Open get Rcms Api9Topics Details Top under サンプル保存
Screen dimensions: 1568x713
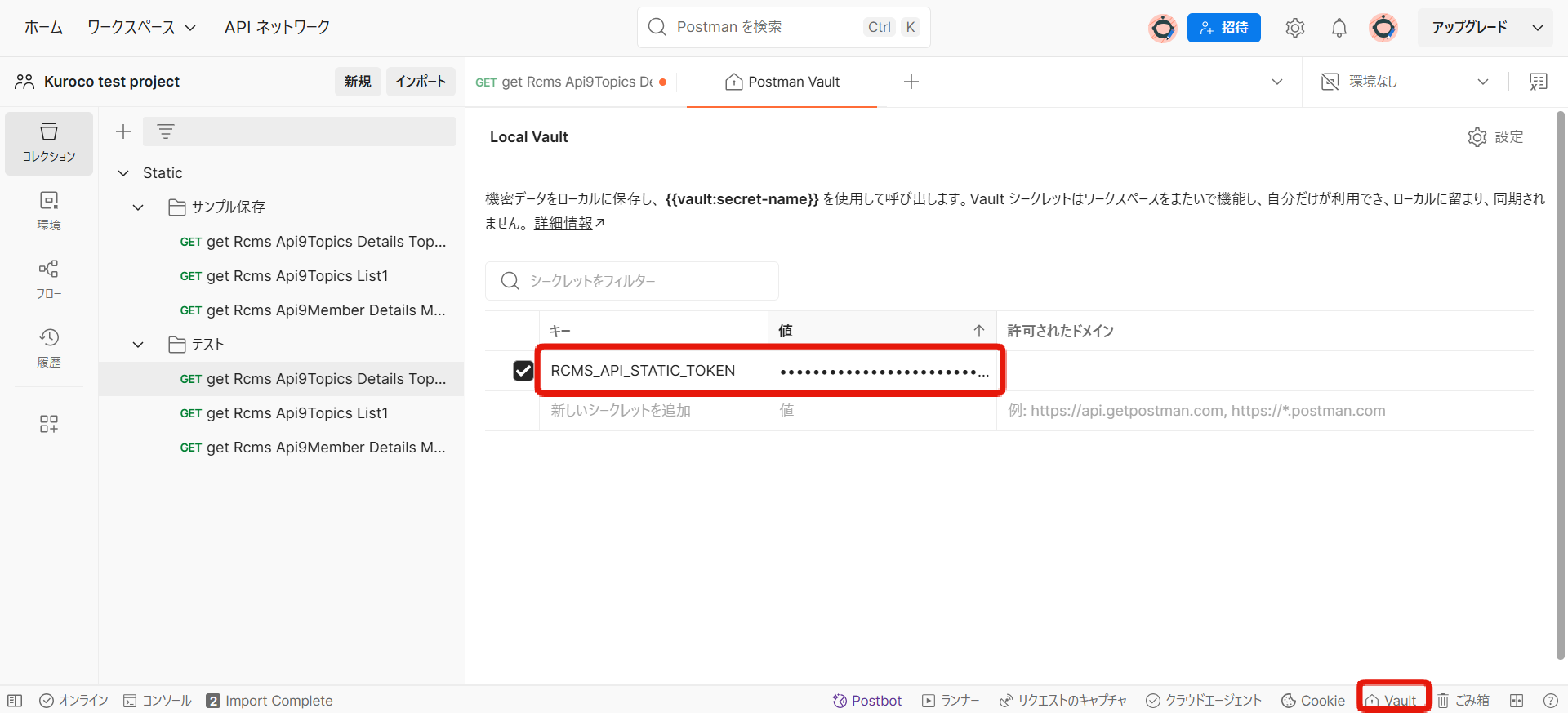(282, 242)
